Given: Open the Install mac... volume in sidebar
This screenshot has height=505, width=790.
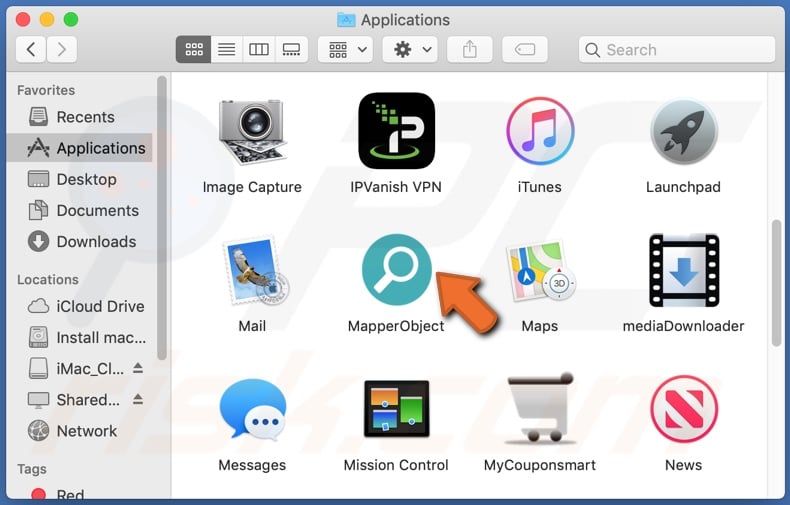Looking at the screenshot, I should pyautogui.click(x=81, y=337).
